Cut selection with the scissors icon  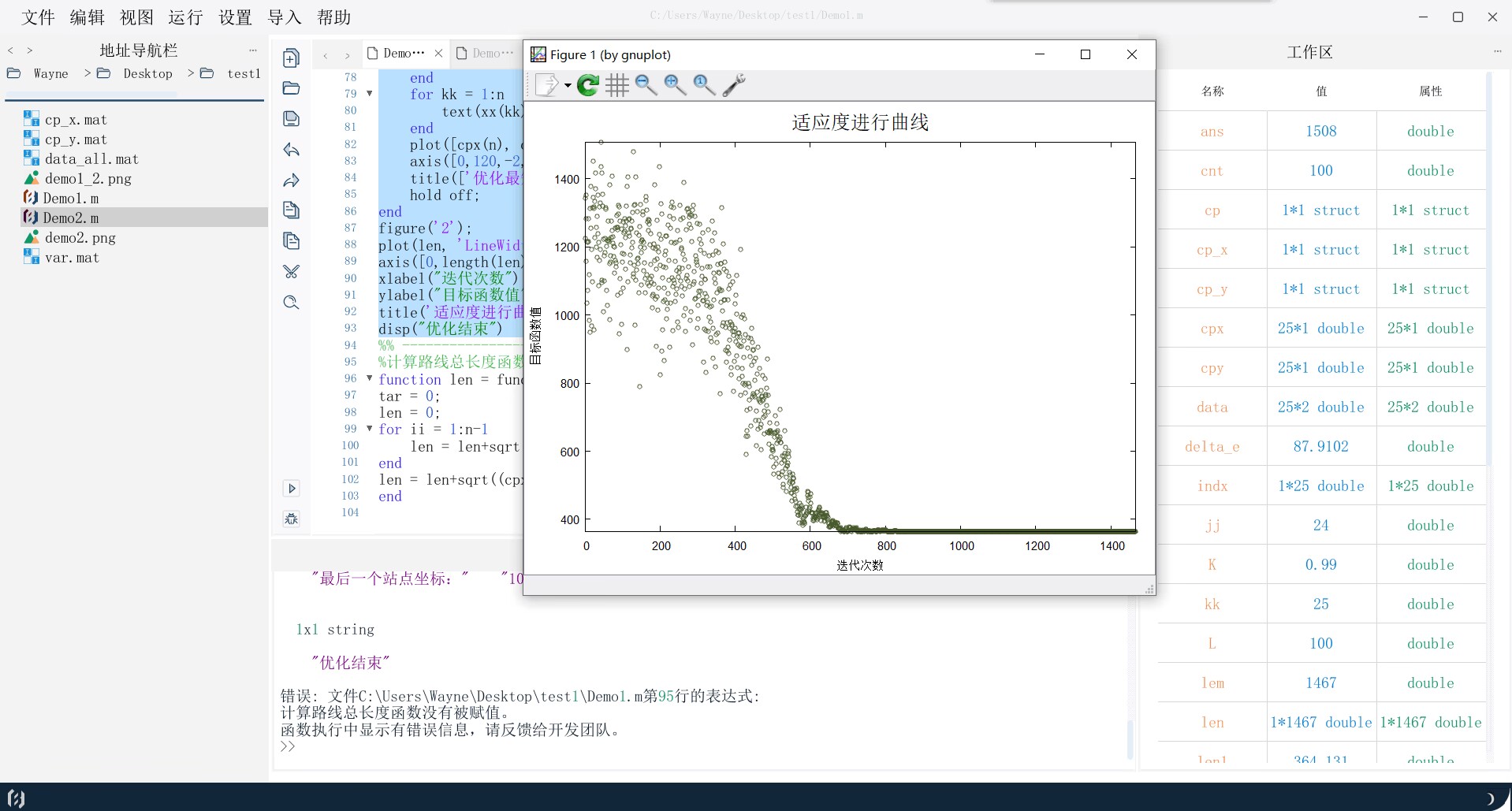point(291,271)
